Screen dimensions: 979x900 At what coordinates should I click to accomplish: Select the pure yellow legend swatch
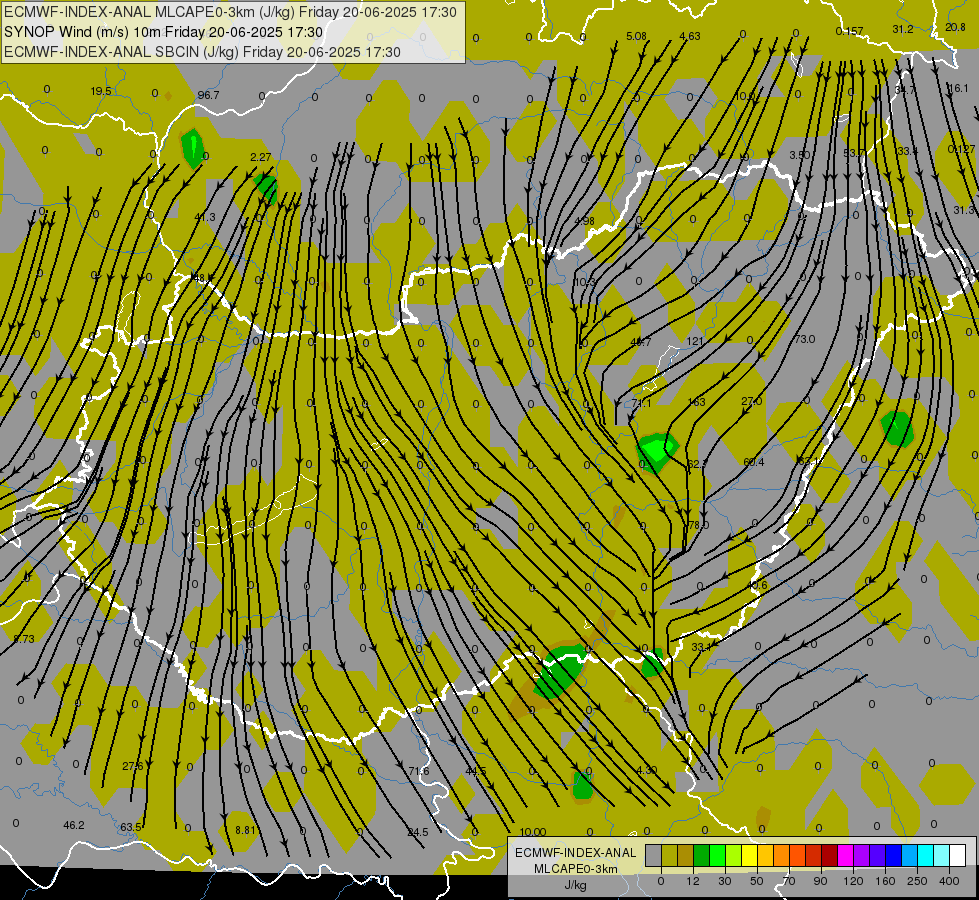750,855
